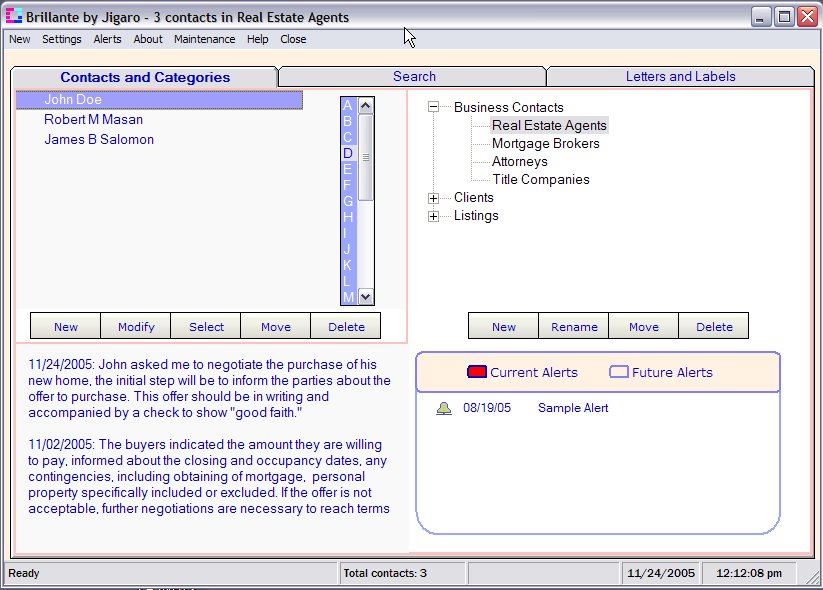Image resolution: width=823 pixels, height=590 pixels.
Task: Open the Settings menu
Action: (62, 40)
